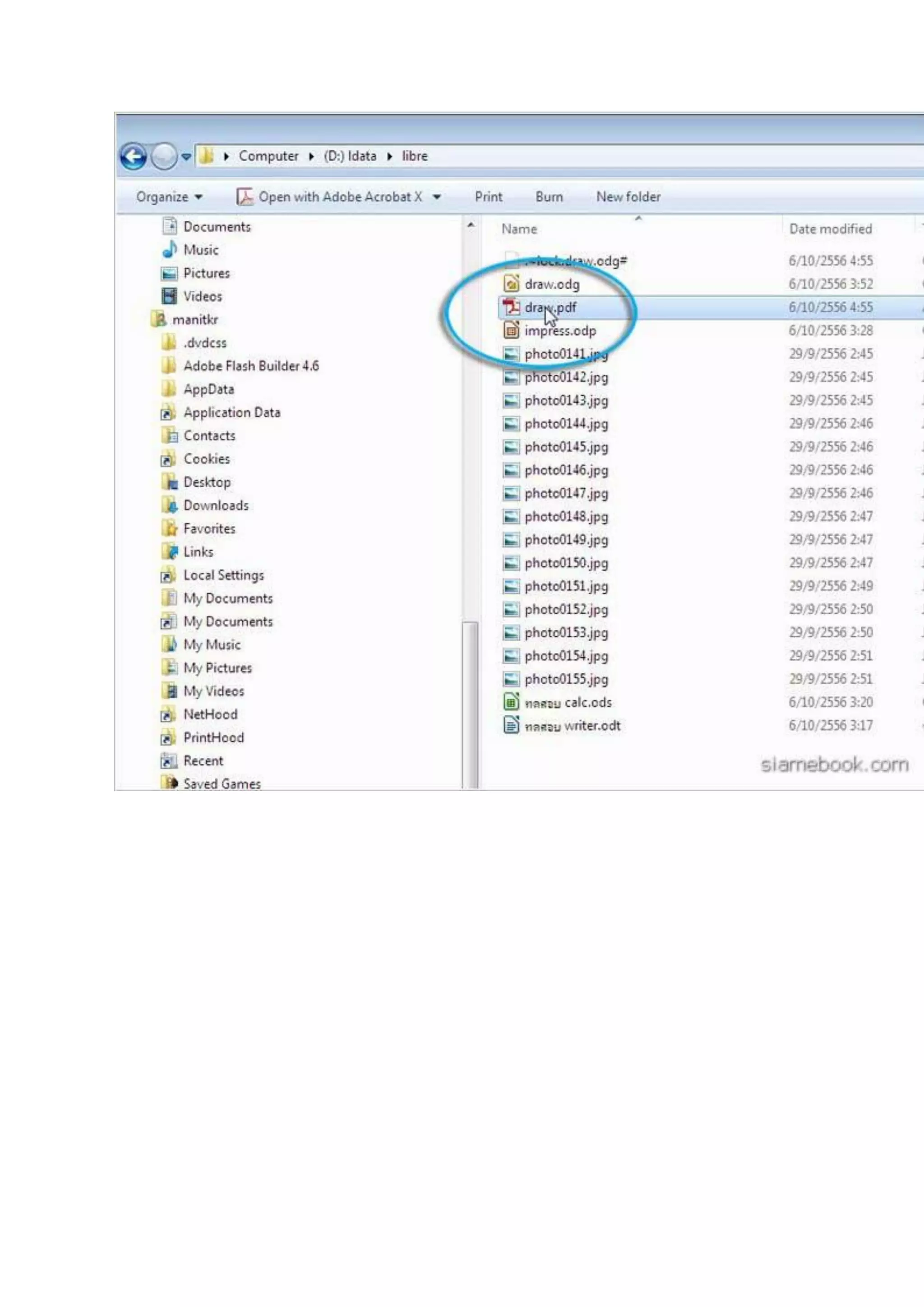Image resolution: width=924 pixels, height=1307 pixels.
Task: Click the Print toolbar command
Action: [x=488, y=197]
